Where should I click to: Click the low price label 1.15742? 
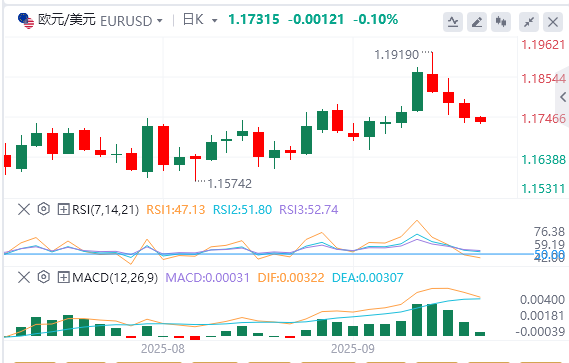(x=229, y=184)
